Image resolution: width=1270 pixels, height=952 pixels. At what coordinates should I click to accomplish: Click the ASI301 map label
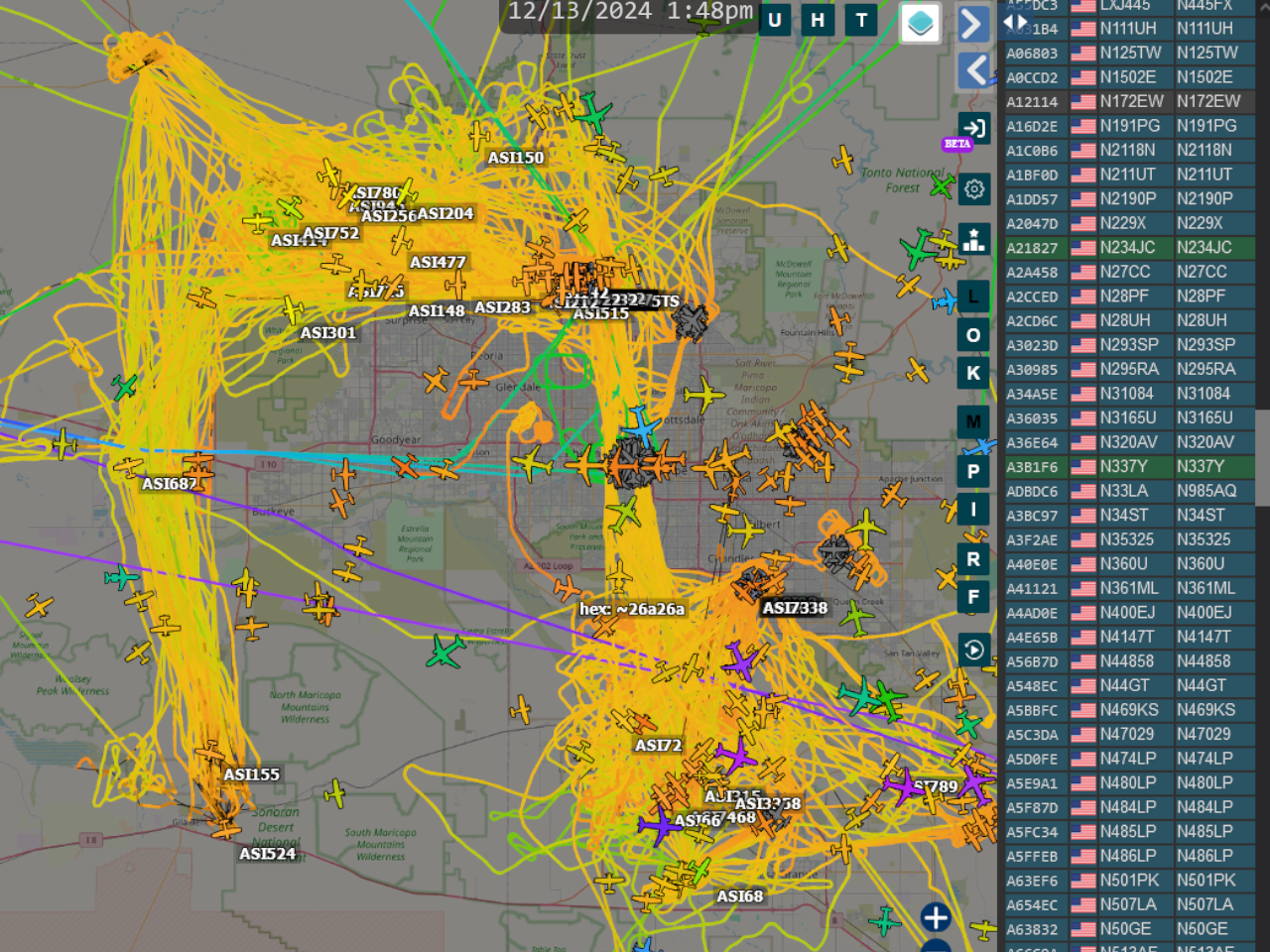(328, 333)
